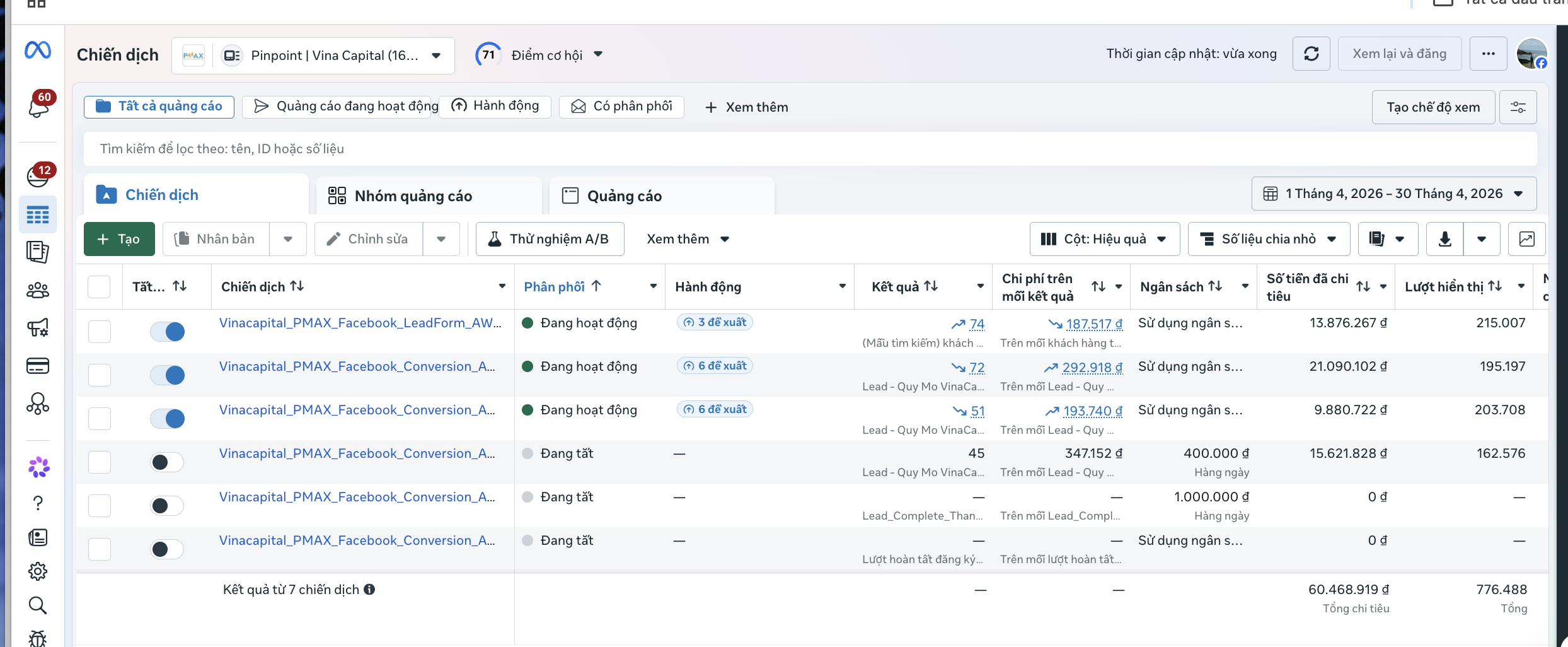This screenshot has height=647, width=1568.
Task: Expand the toolbar Xem thêm dropdown beside Thử nghiệm A/B
Action: click(x=688, y=239)
